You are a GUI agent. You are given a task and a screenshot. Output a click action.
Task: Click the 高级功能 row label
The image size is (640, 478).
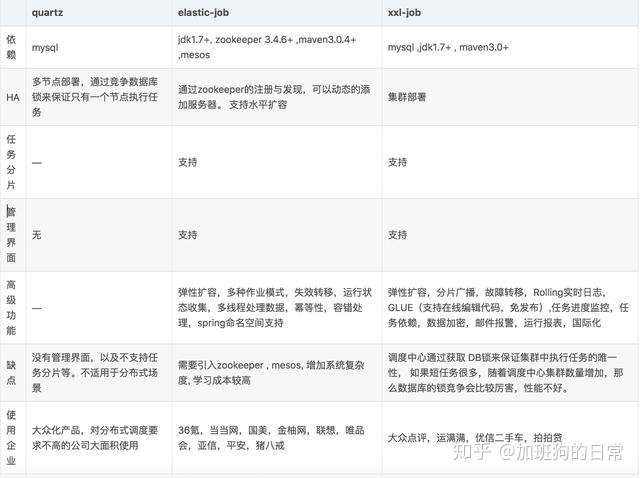click(11, 307)
